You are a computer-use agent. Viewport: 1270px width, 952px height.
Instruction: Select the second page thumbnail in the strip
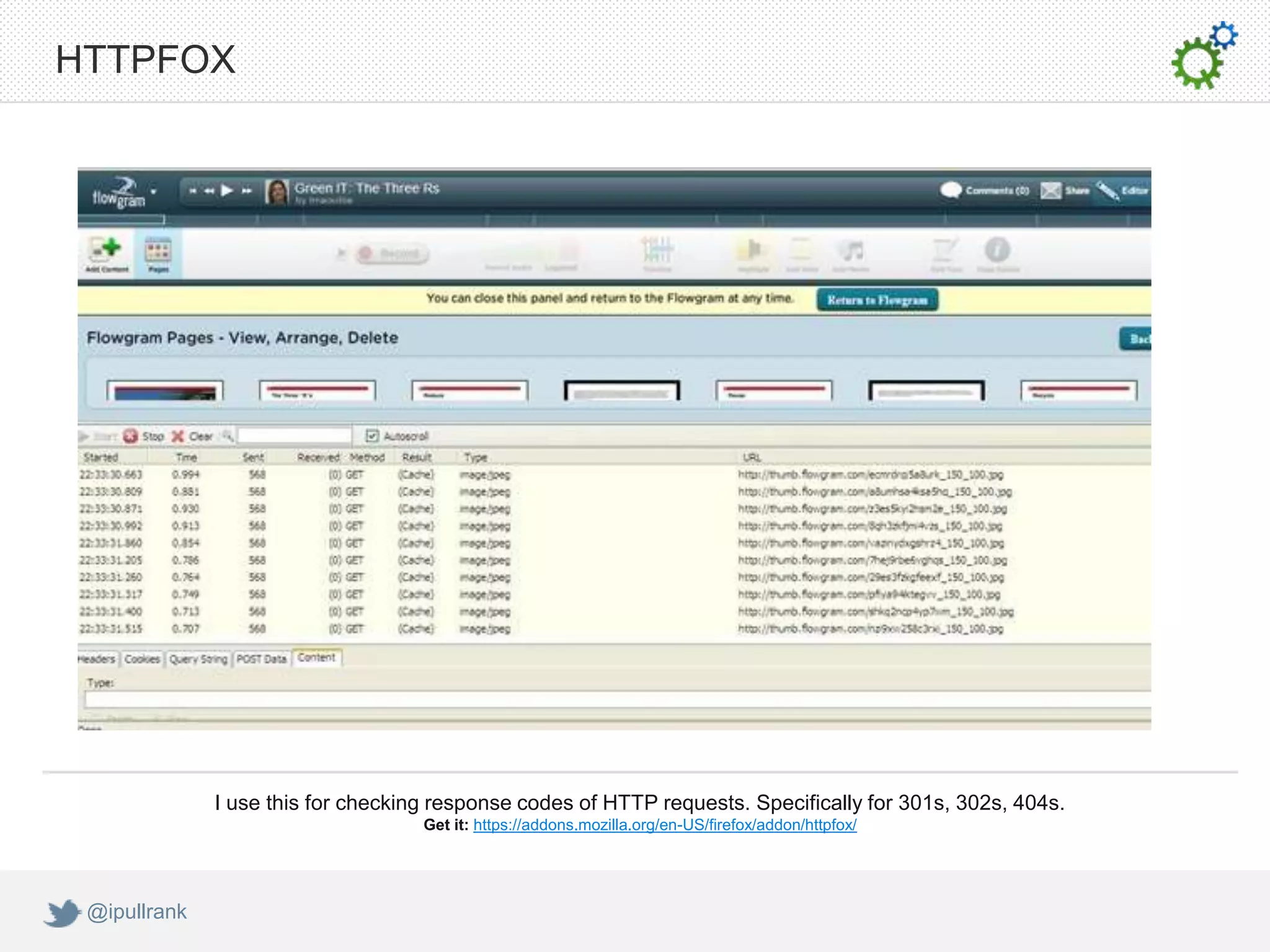tap(317, 390)
